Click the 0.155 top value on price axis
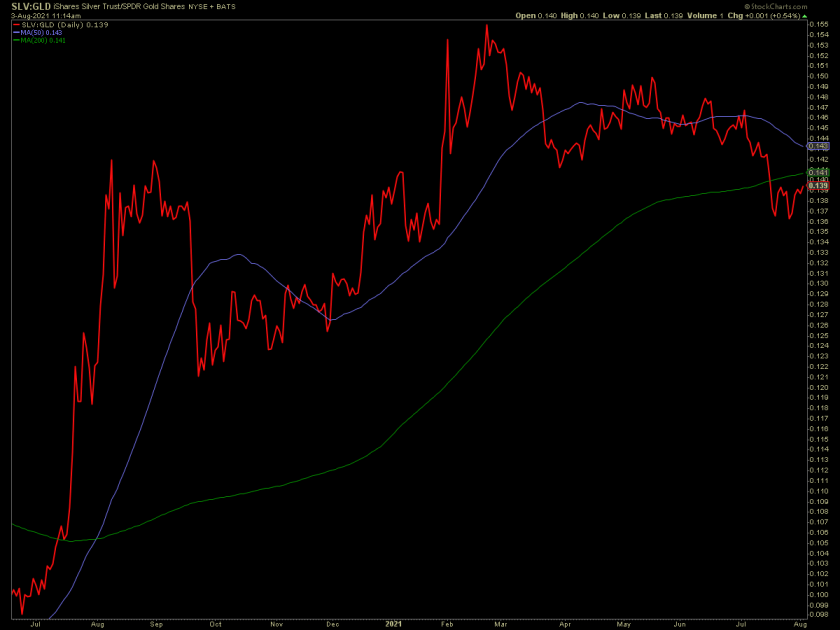This screenshot has width=840, height=630. 817,23
